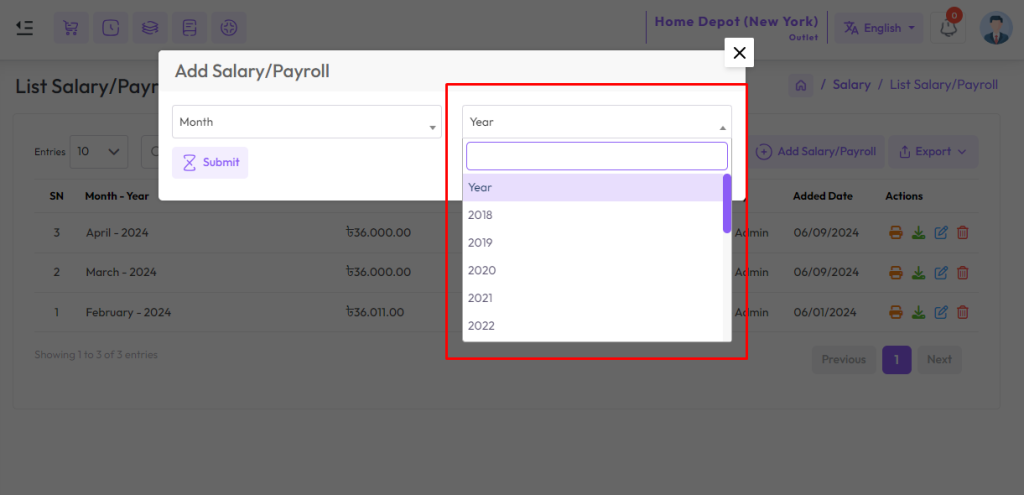Open the clock icon in top toolbar
1024x495 pixels.
[x=110, y=28]
